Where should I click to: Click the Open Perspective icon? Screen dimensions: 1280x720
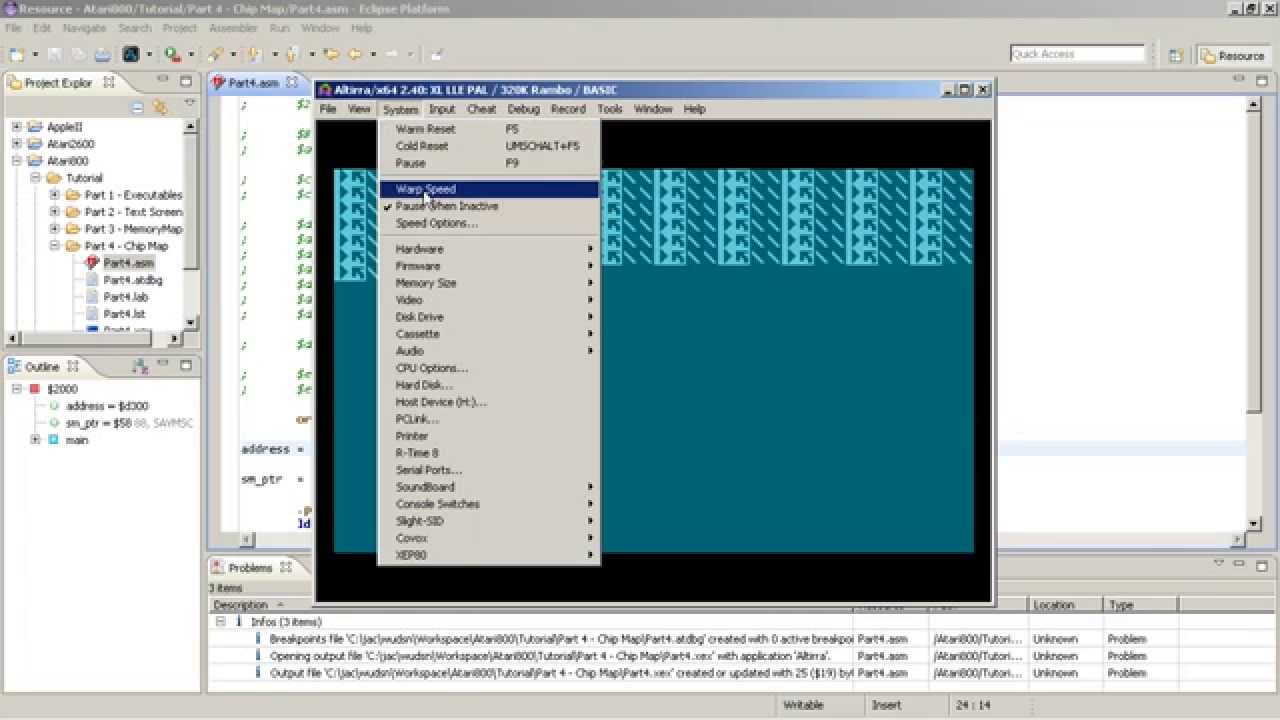click(x=1177, y=56)
